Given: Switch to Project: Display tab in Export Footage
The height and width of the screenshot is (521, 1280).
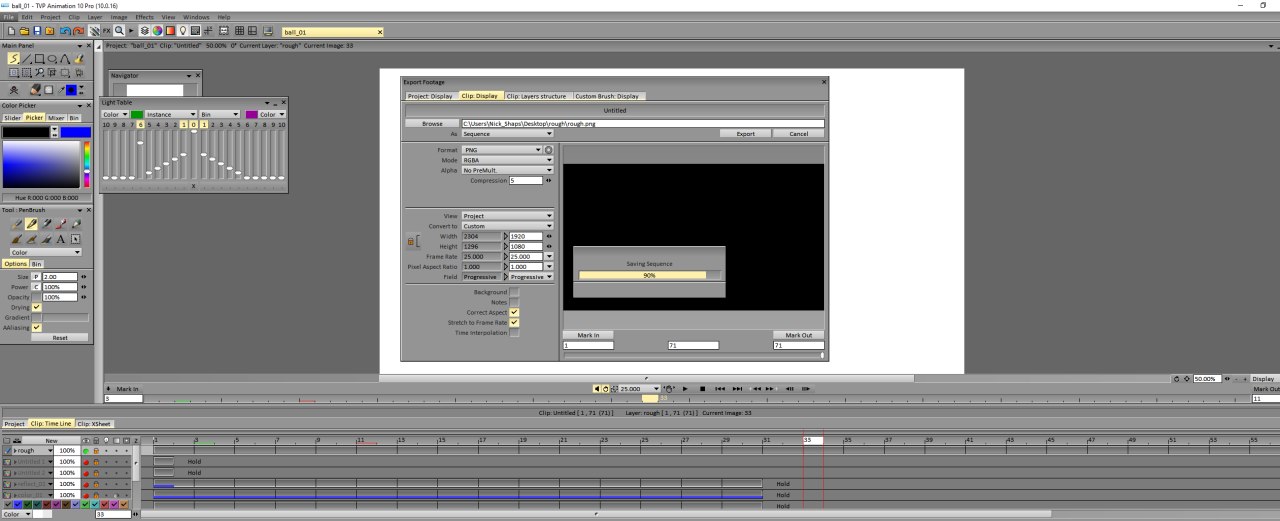Looking at the screenshot, I should [429, 96].
